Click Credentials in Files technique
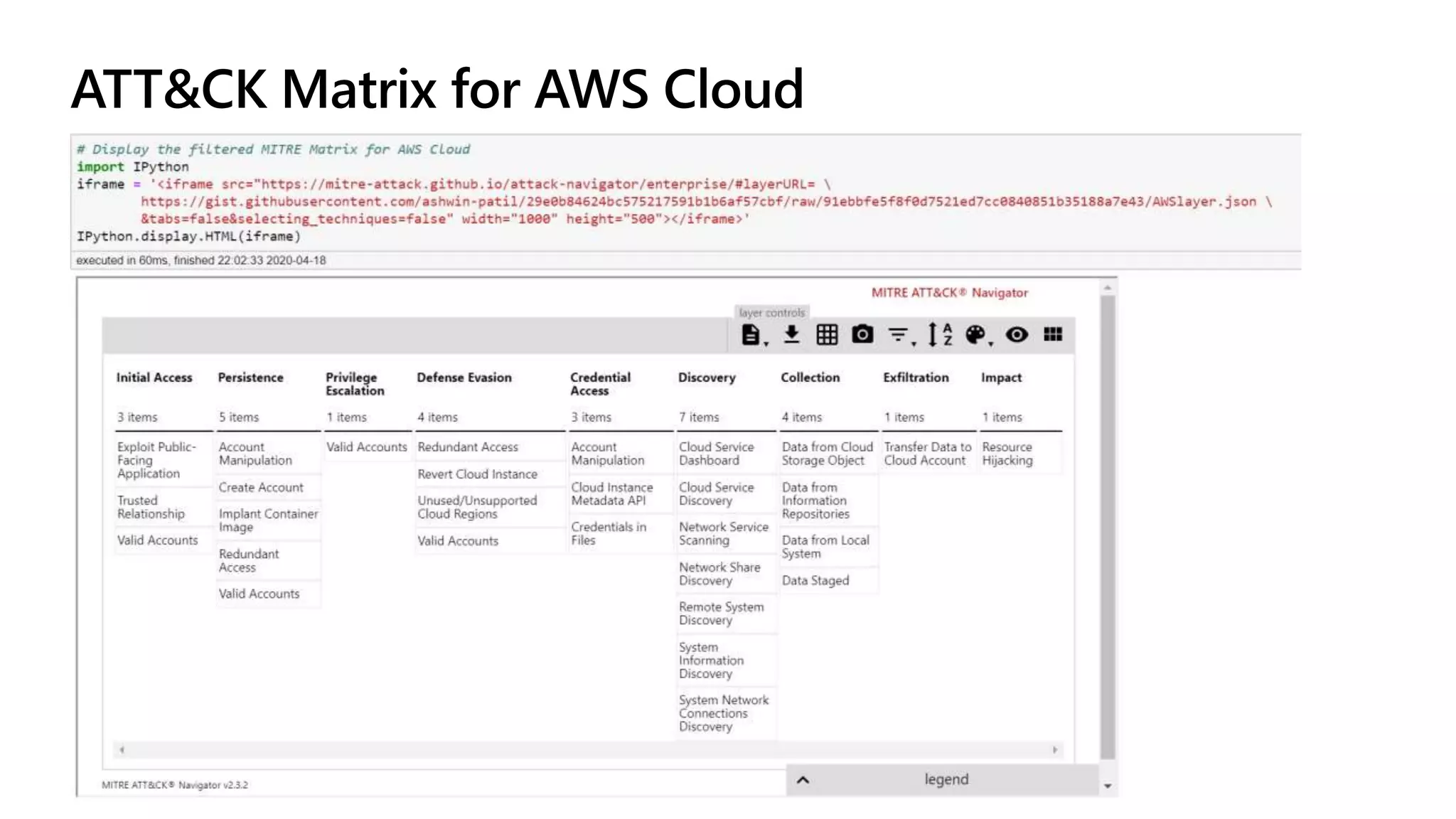Screen dimensions: 1456x819 [x=621, y=533]
